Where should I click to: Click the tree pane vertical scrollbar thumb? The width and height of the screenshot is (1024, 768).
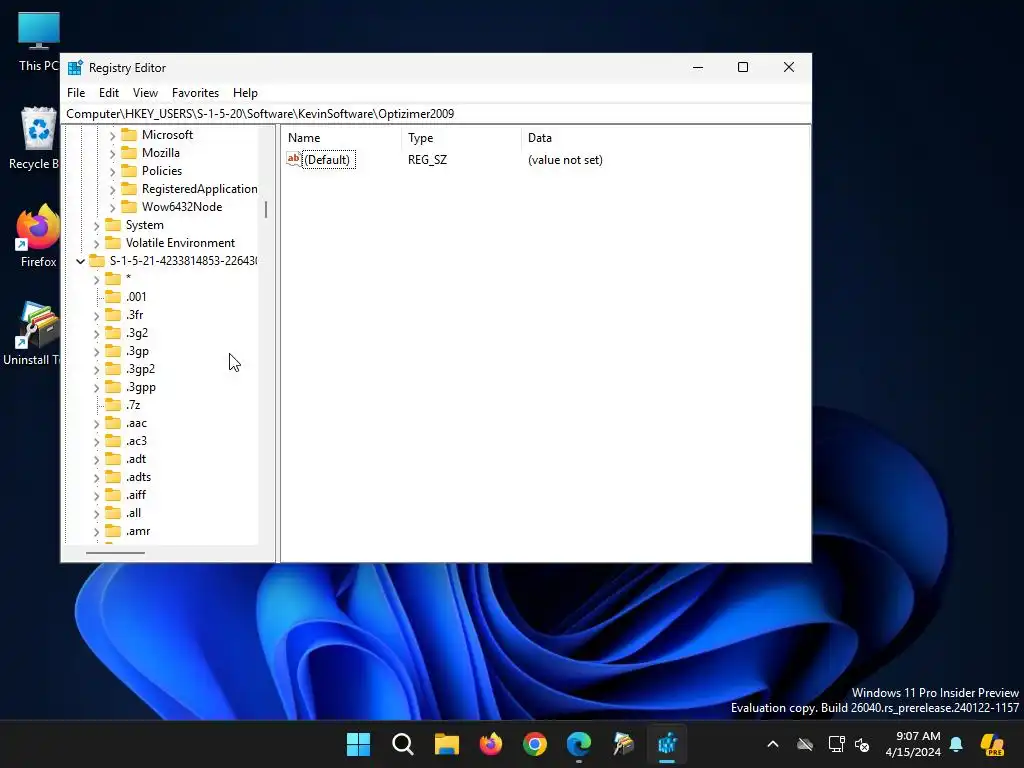pos(266,210)
